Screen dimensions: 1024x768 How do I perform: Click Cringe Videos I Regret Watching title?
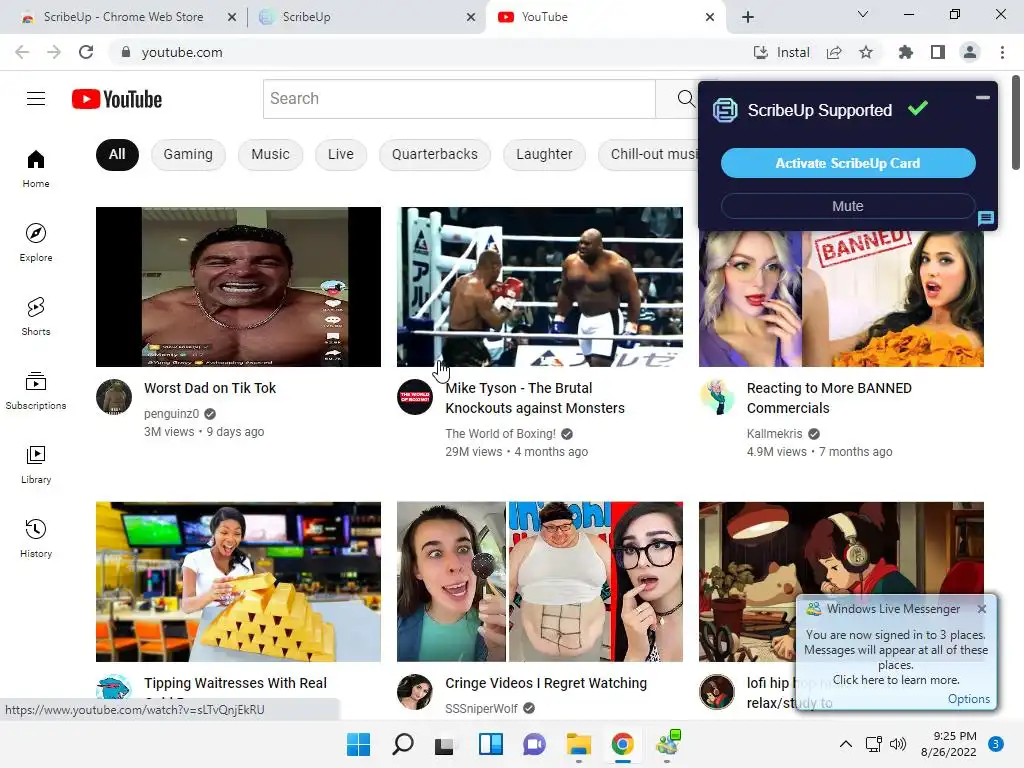[x=546, y=683]
